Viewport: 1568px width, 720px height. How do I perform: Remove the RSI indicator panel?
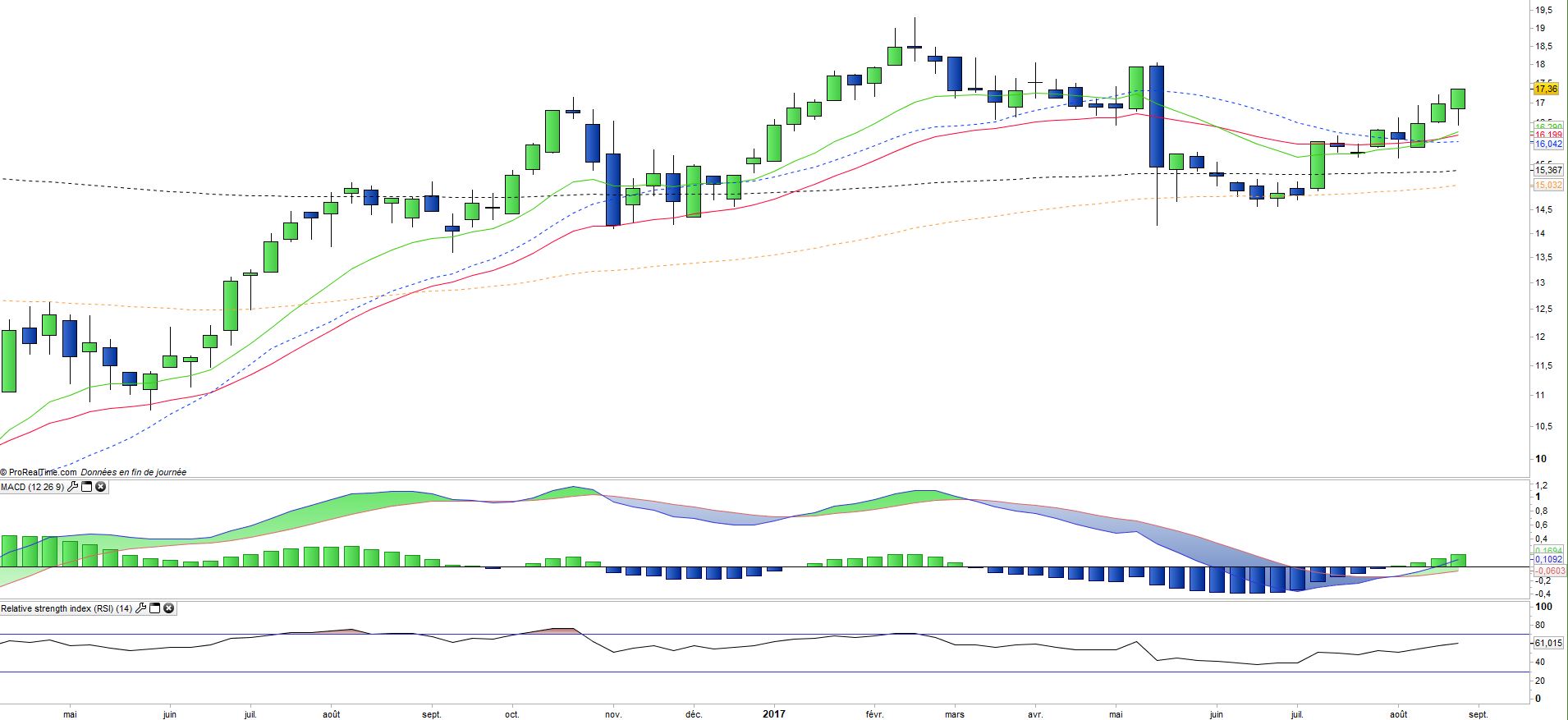coord(168,608)
